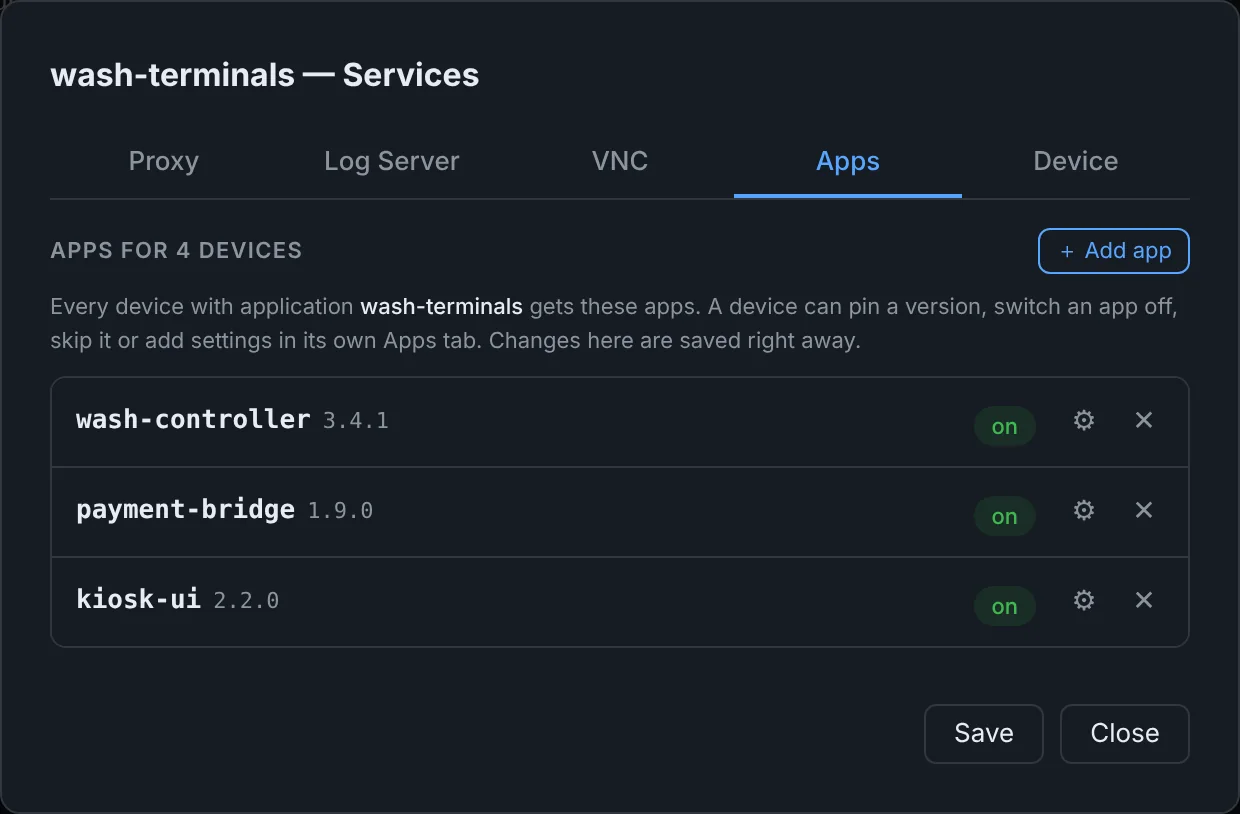Click the wash-terminals — Services title
This screenshot has height=814, width=1240.
click(x=265, y=75)
